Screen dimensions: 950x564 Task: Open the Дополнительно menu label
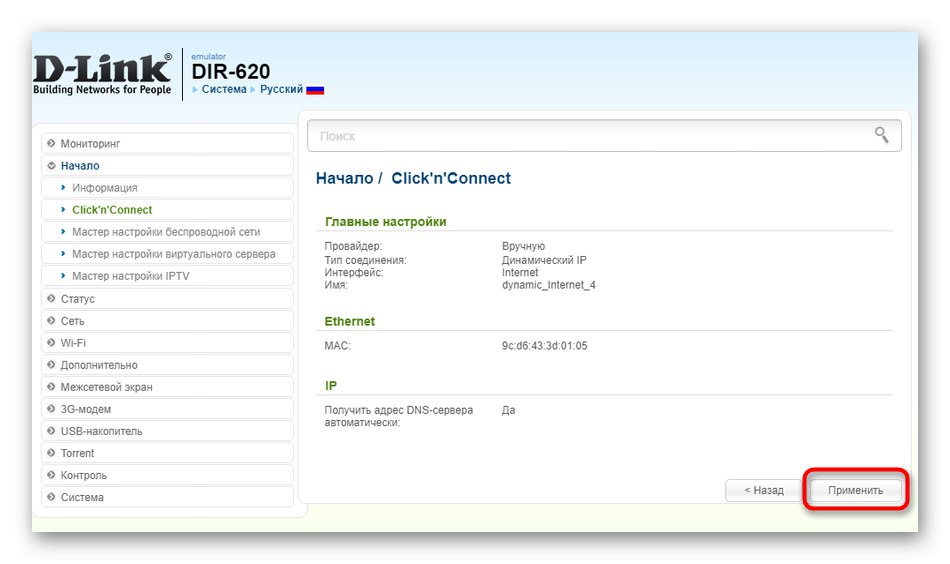coord(99,365)
